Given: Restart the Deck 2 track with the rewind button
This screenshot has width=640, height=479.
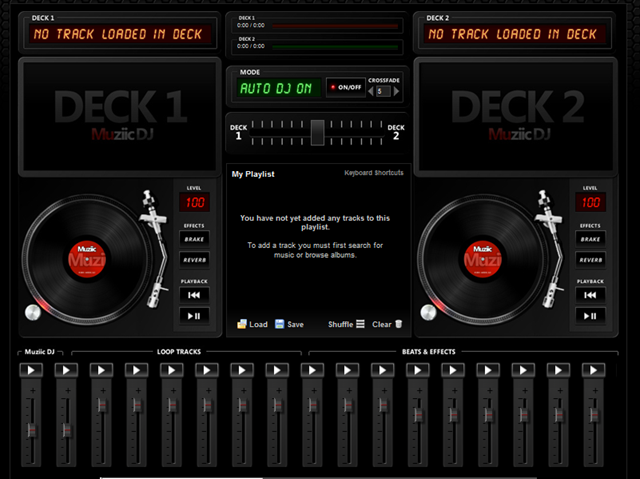Looking at the screenshot, I should point(590,295).
